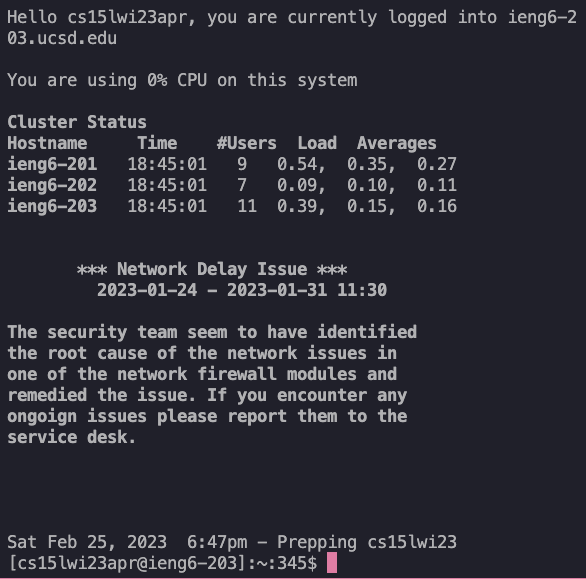Click the hostname ieng6-202 row
The width and height of the screenshot is (586, 579).
click(232, 185)
